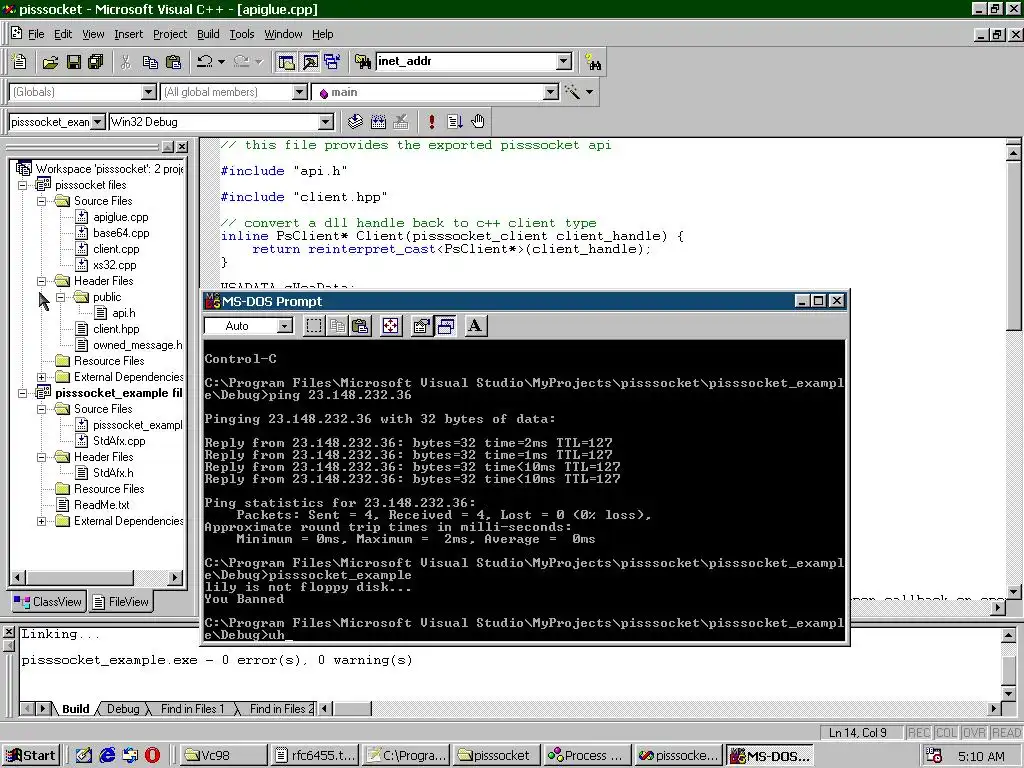Build the project with the Build icon

pyautogui.click(x=378, y=121)
